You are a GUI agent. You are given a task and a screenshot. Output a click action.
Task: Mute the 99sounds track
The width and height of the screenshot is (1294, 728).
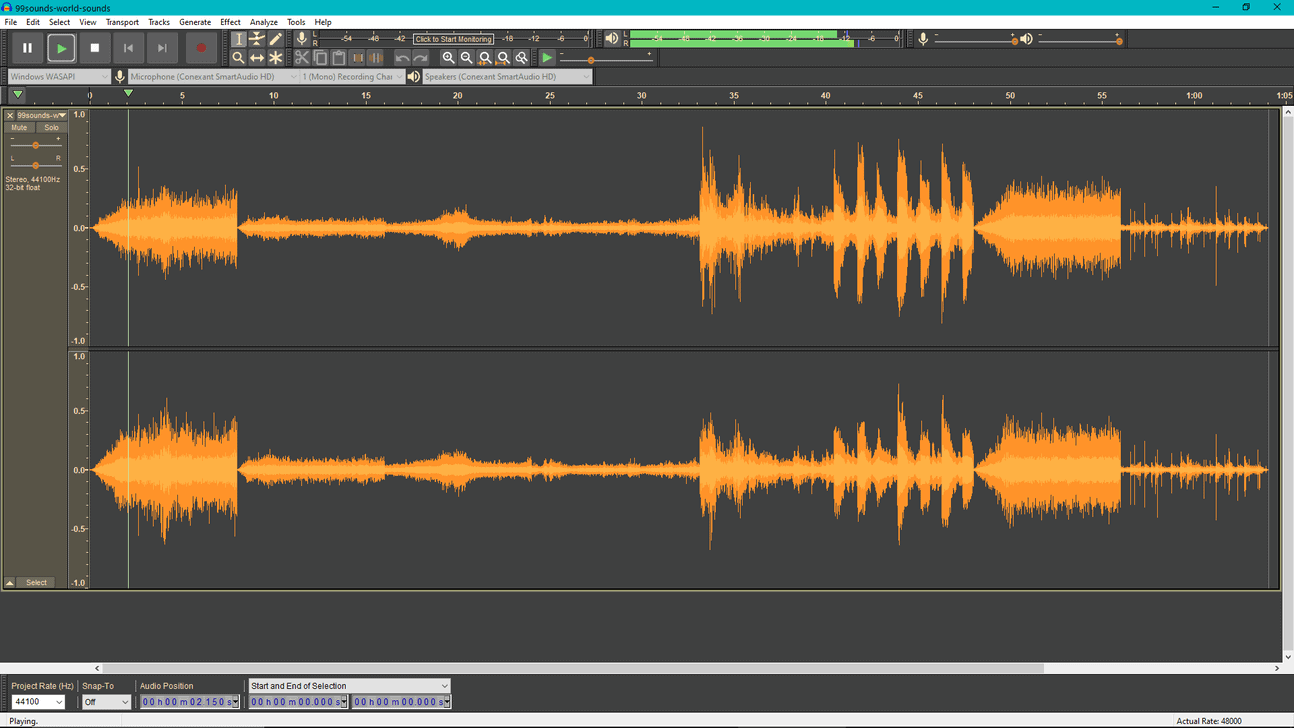[19, 128]
